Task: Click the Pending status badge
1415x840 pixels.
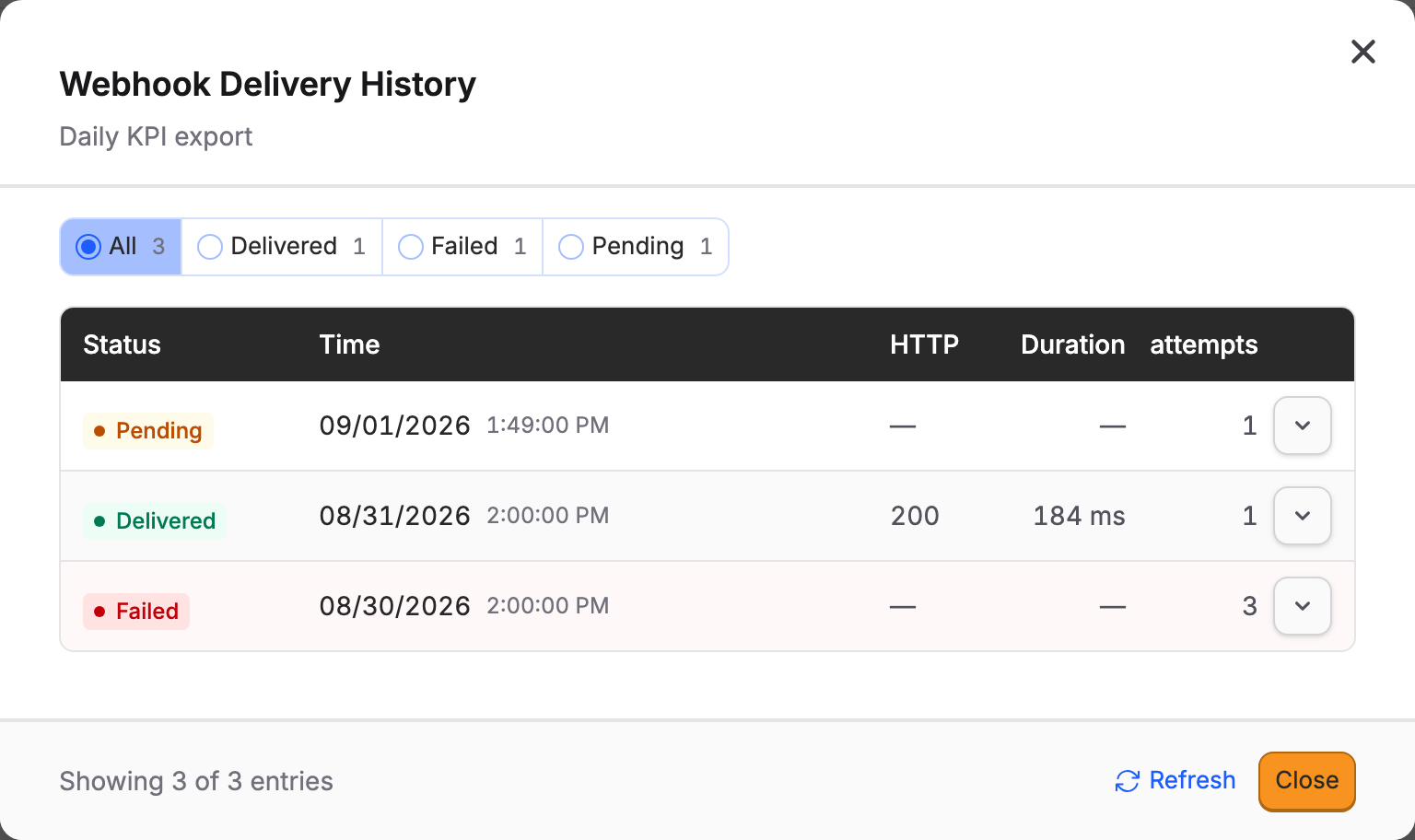Action: [x=148, y=431]
